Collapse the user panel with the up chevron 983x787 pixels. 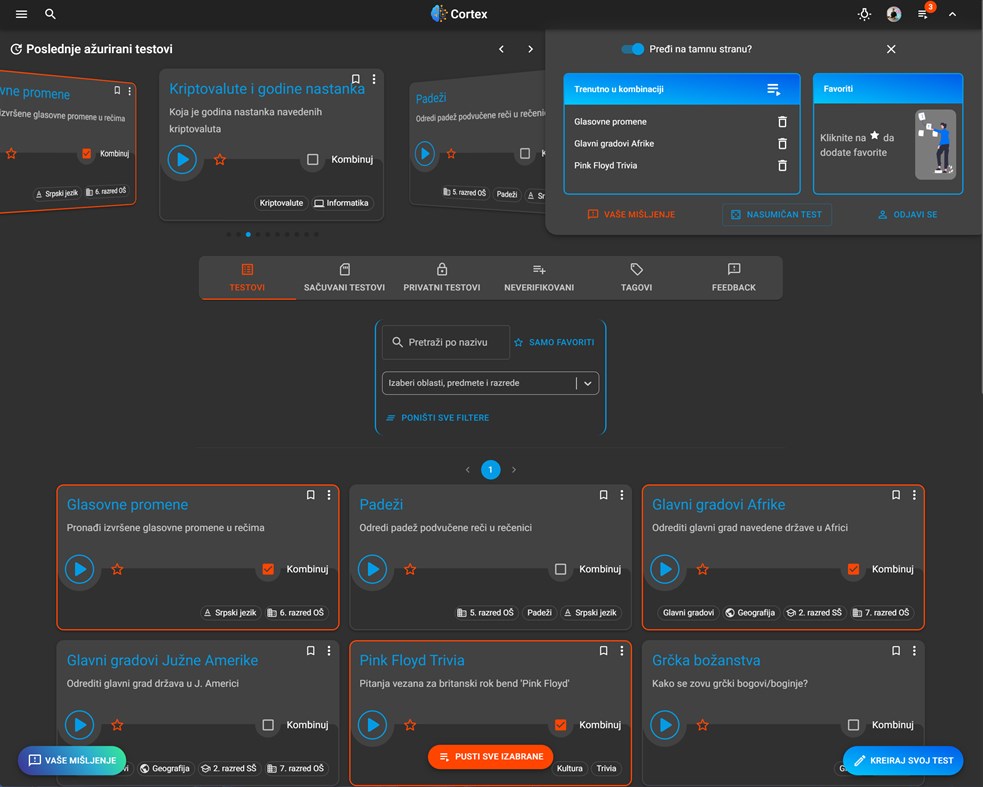pos(951,14)
